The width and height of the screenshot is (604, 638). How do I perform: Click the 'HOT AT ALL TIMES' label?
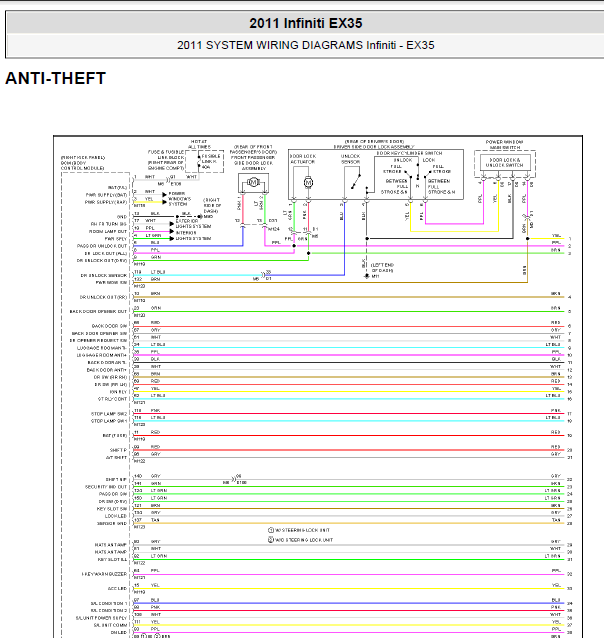click(x=199, y=144)
